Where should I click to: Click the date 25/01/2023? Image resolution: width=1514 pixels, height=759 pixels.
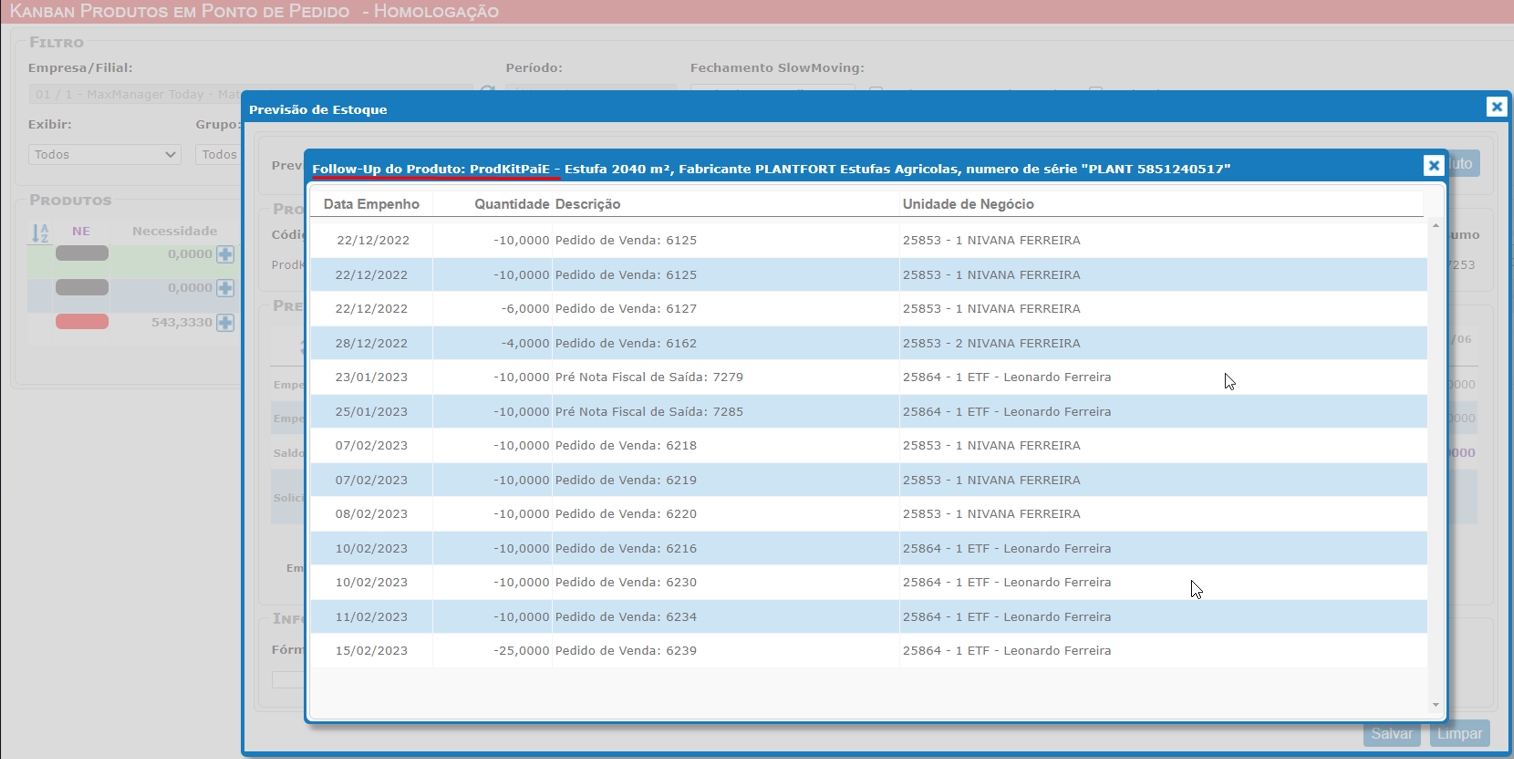click(372, 412)
